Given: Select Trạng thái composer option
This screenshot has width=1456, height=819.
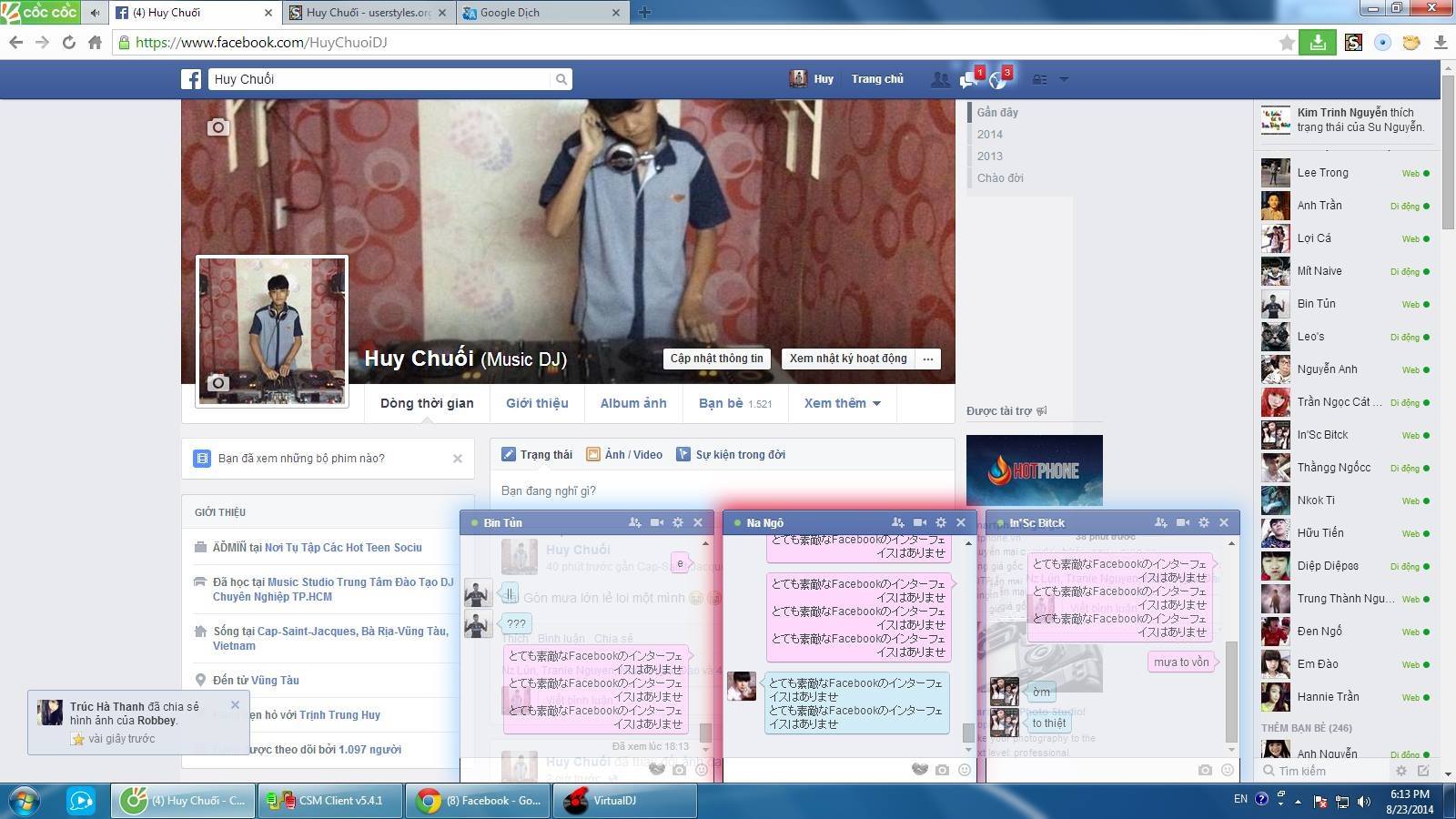Looking at the screenshot, I should click(537, 454).
